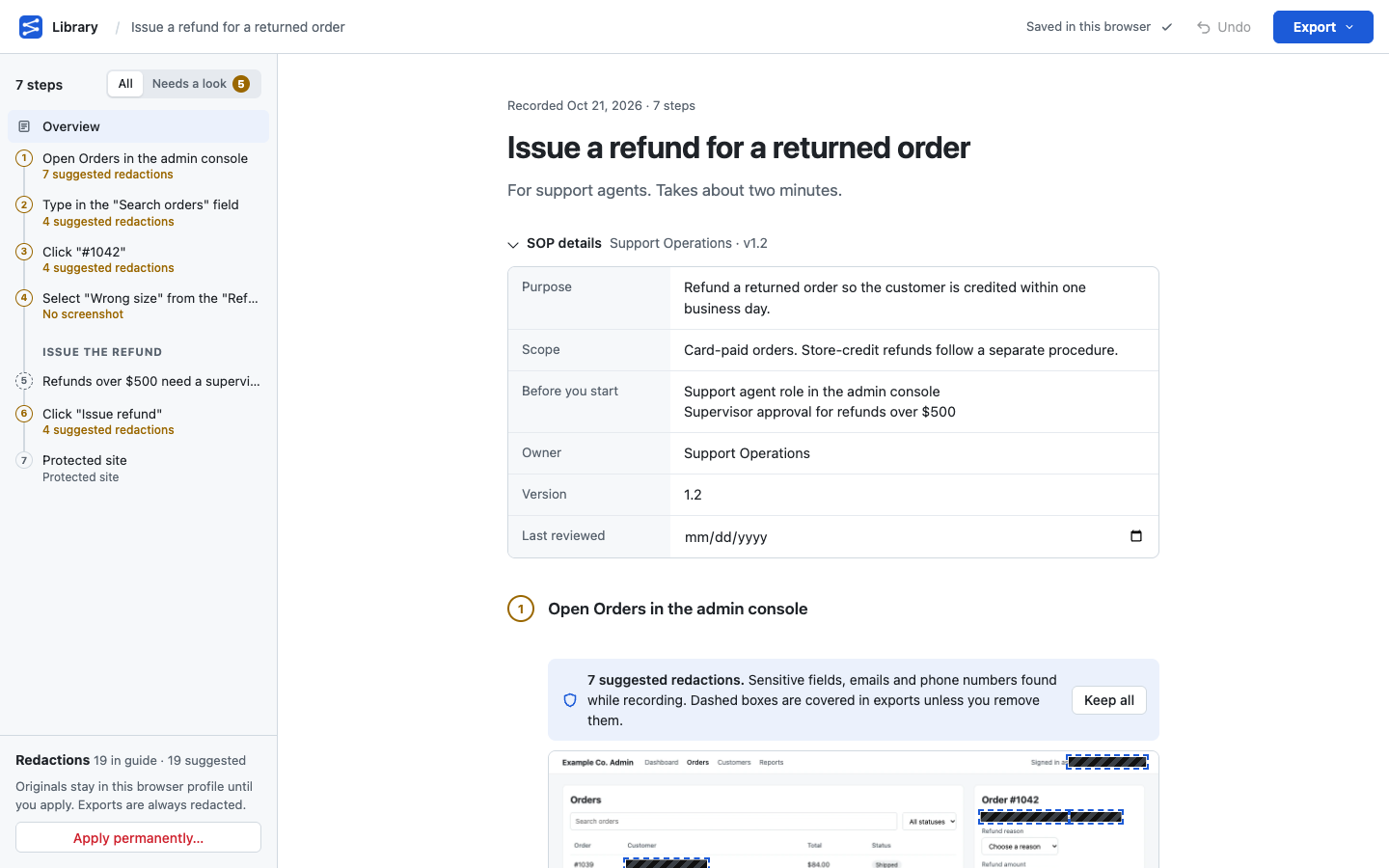Click the Scope value "Card-paid orders…"

coord(901,350)
